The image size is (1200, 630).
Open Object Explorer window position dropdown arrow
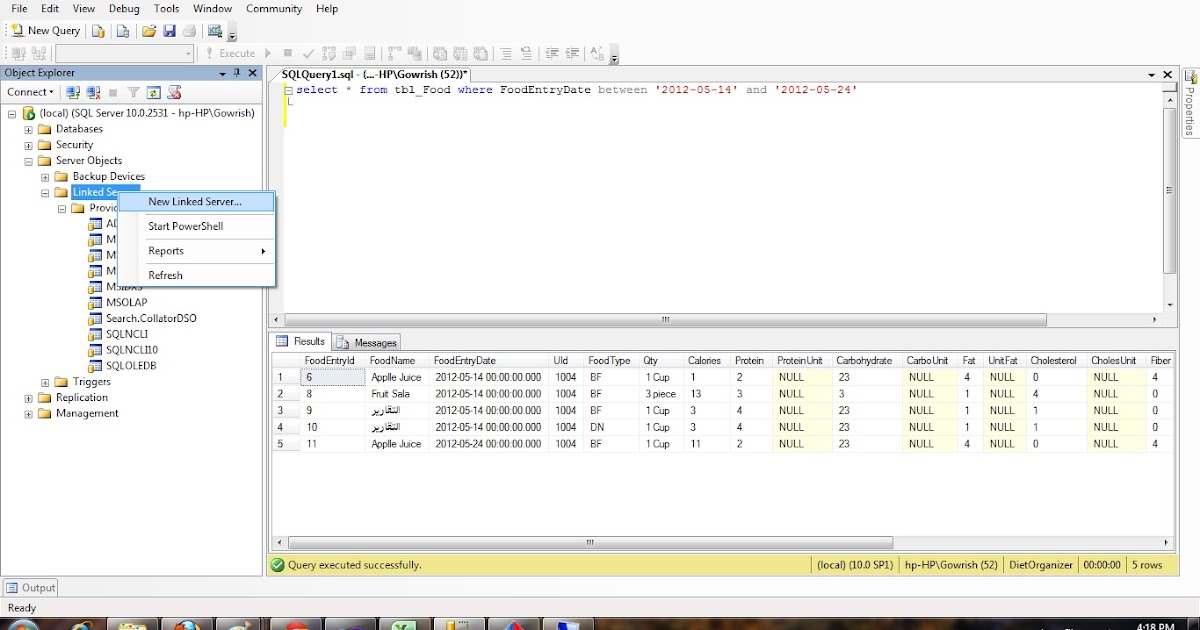tap(222, 73)
